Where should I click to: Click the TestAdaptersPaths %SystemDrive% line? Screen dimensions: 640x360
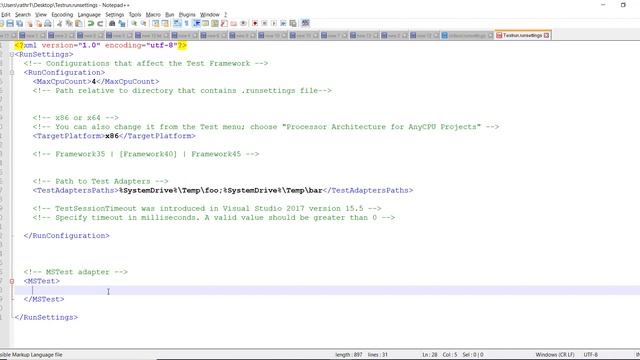point(223,190)
